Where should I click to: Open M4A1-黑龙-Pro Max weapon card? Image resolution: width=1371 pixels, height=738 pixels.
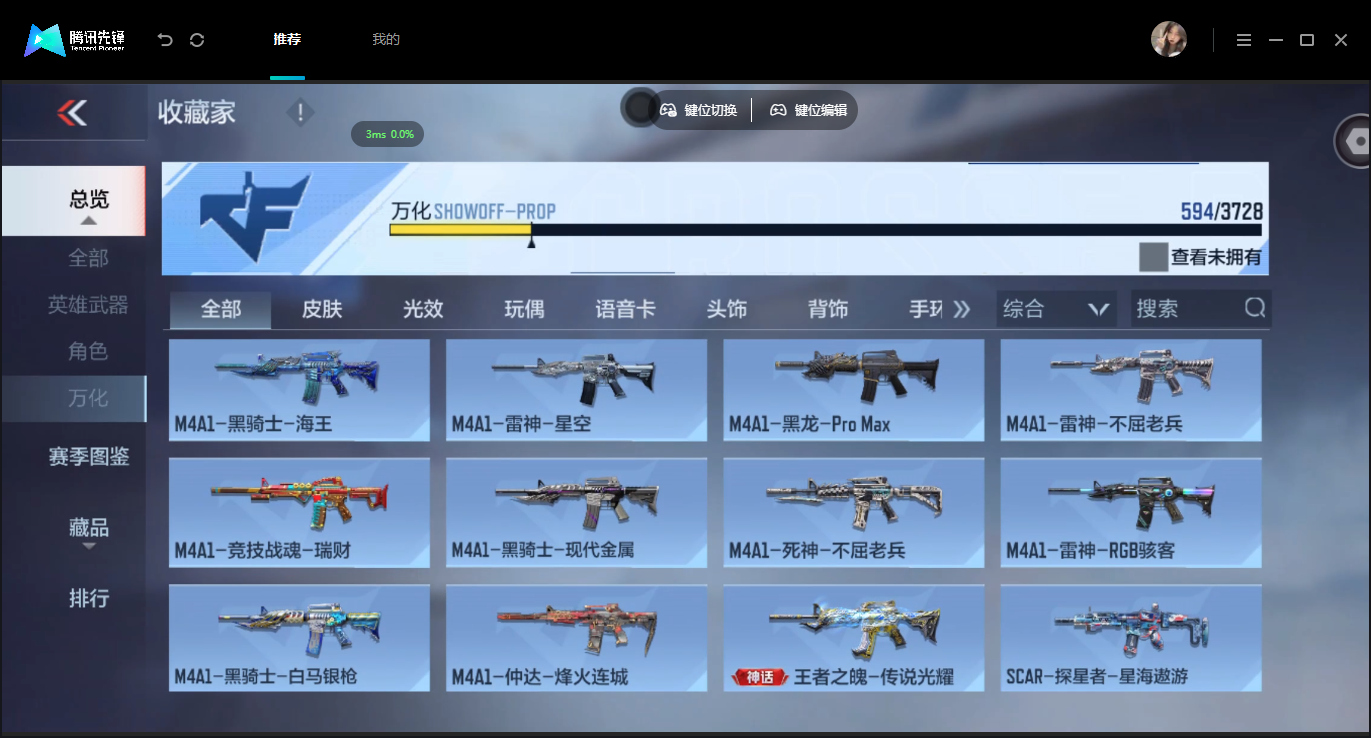[854, 390]
